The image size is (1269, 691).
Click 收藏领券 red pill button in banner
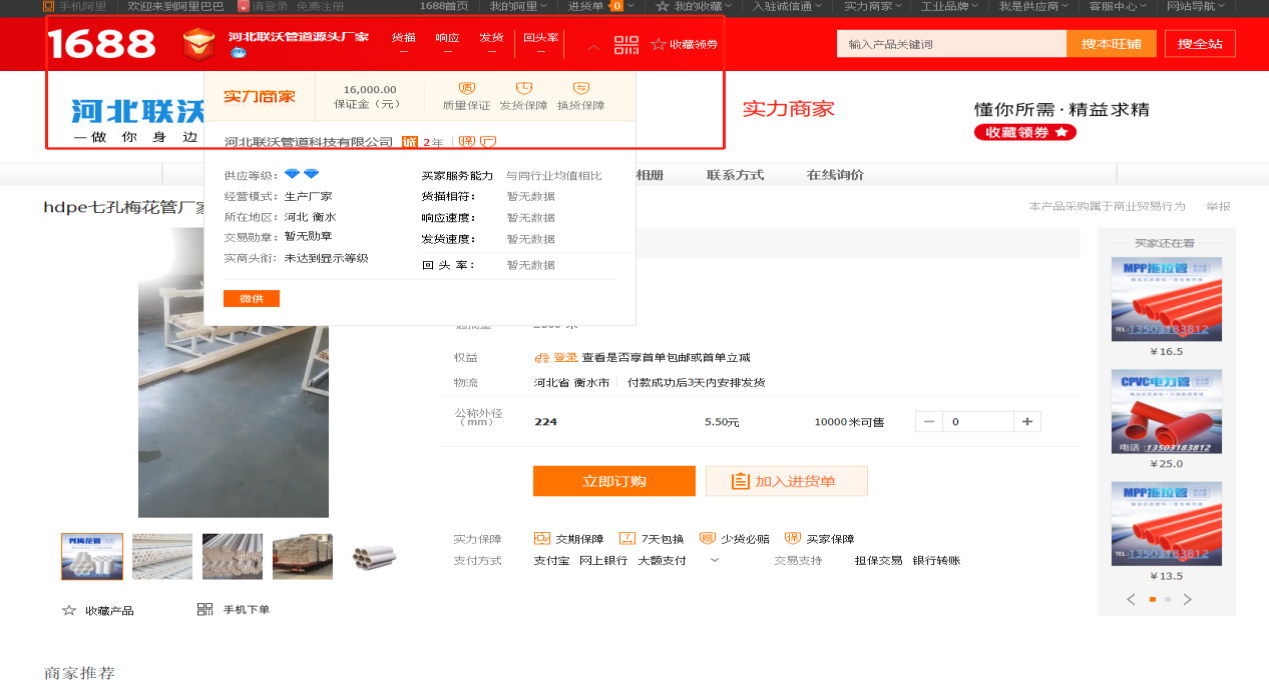(x=1025, y=132)
